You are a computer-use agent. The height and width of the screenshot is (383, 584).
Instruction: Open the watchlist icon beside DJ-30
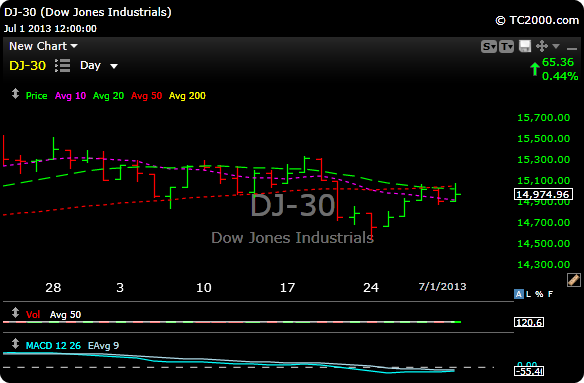63,66
